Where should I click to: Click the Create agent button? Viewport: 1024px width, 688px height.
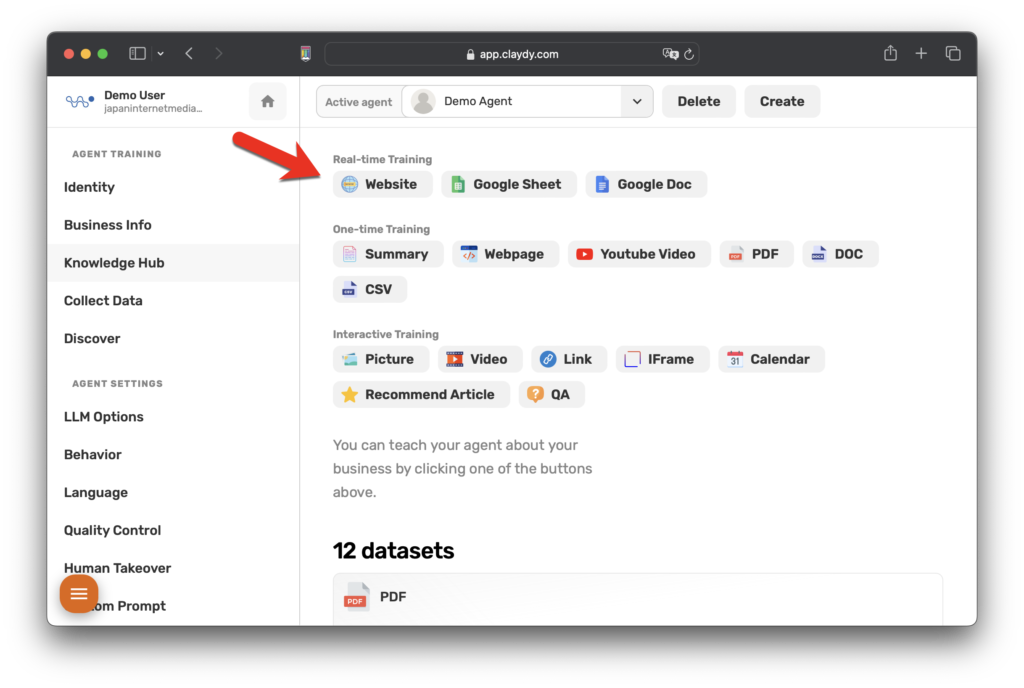point(781,101)
